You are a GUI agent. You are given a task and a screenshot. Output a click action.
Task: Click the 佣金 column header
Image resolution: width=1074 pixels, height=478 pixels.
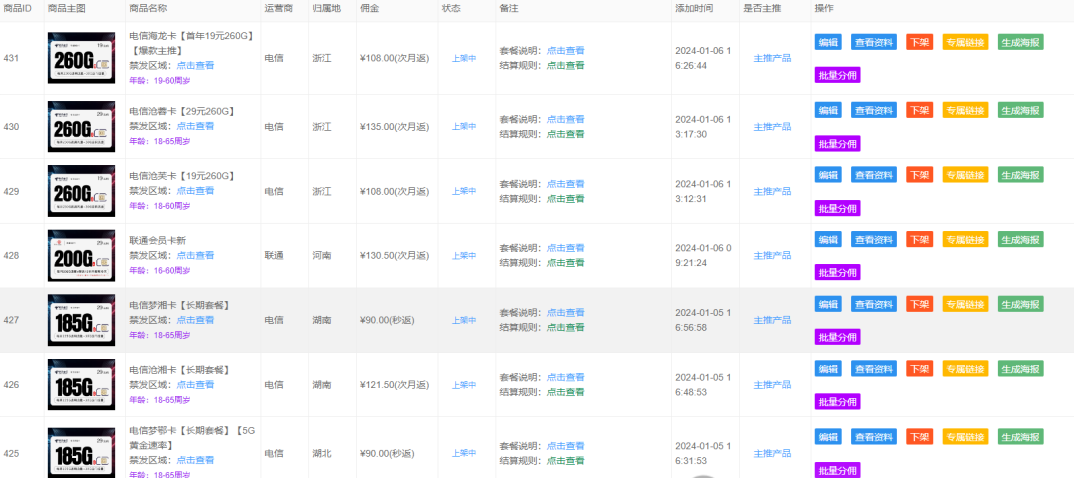click(369, 8)
